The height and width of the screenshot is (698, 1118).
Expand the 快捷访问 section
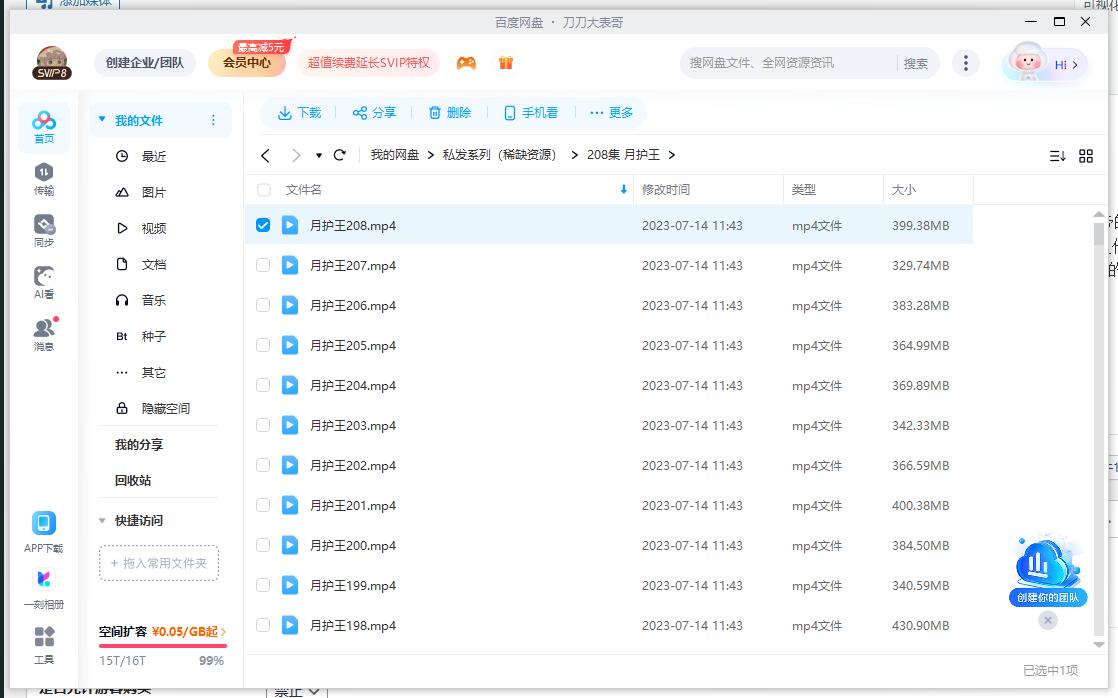(102, 521)
